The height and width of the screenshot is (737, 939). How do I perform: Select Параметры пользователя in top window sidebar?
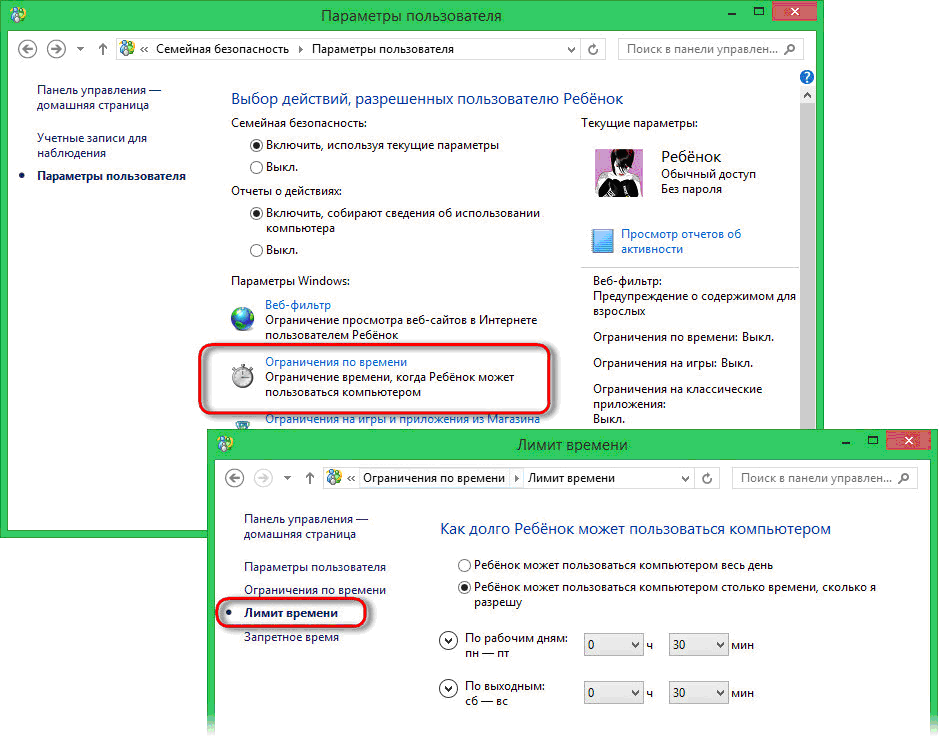[x=111, y=176]
